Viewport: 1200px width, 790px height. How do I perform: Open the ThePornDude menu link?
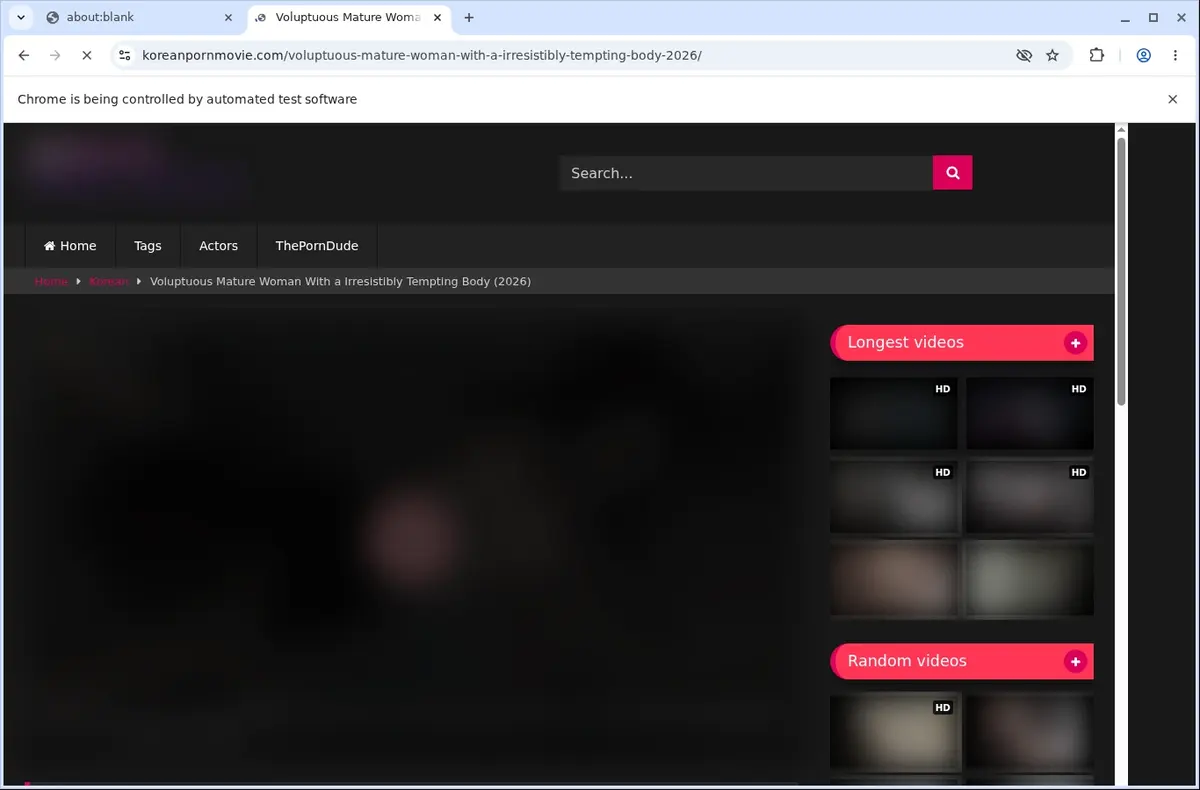tap(317, 246)
